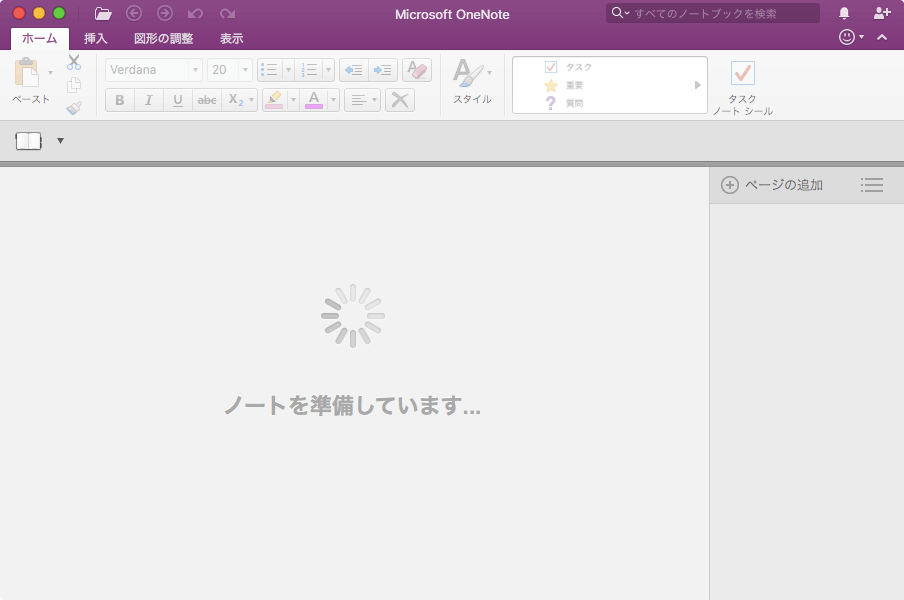Open the notebook folder icon
Image resolution: width=904 pixels, height=600 pixels.
[103, 14]
